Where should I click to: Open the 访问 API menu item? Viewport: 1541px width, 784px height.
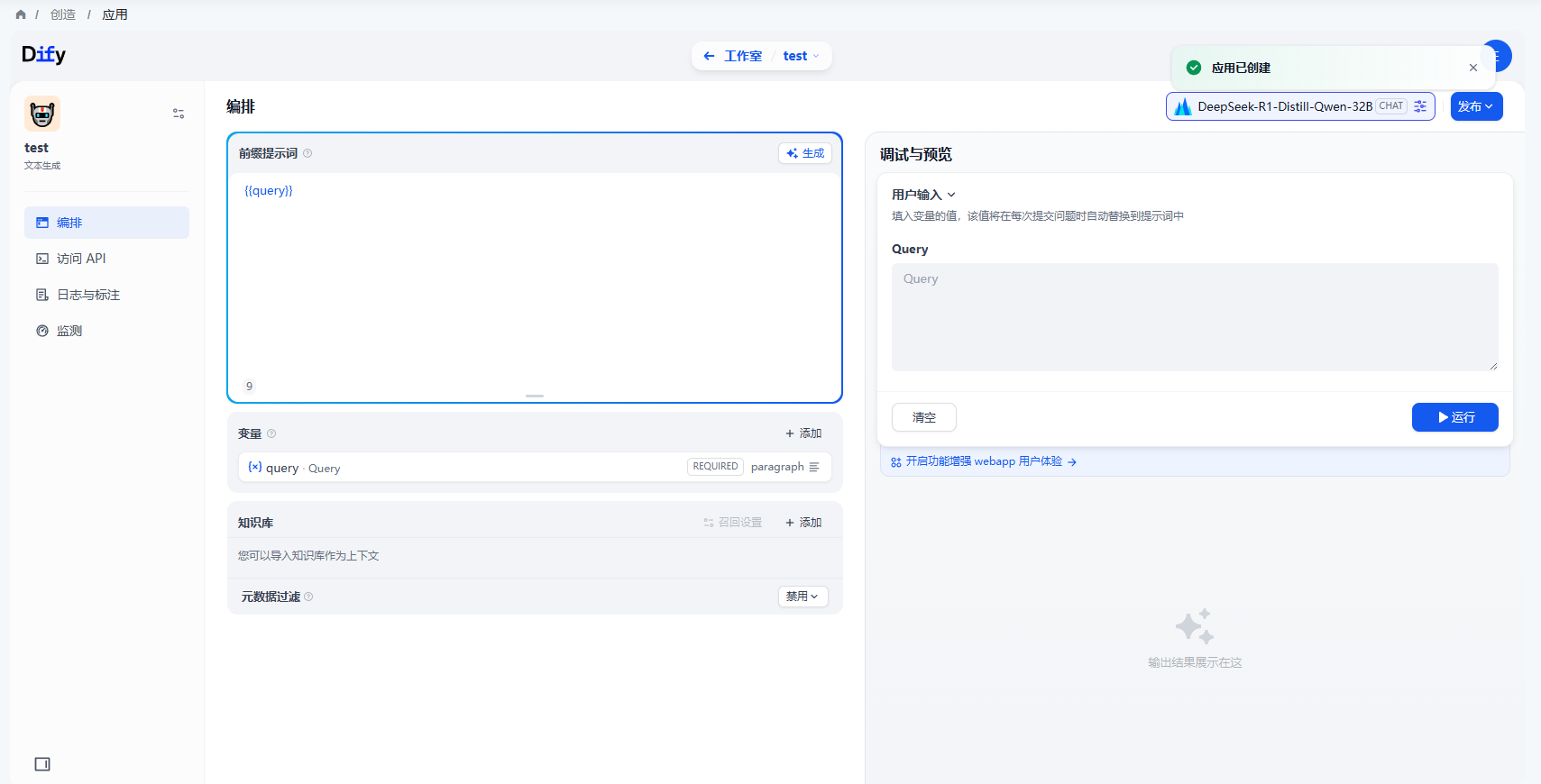coord(81,259)
